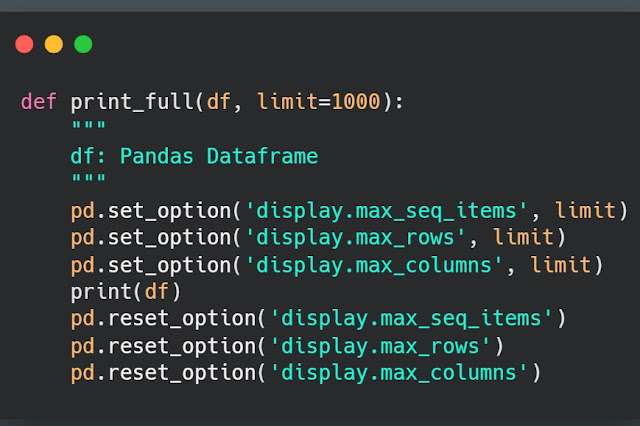
Task: Click 'display.max_columns' in reset_option call
Action: [398, 373]
